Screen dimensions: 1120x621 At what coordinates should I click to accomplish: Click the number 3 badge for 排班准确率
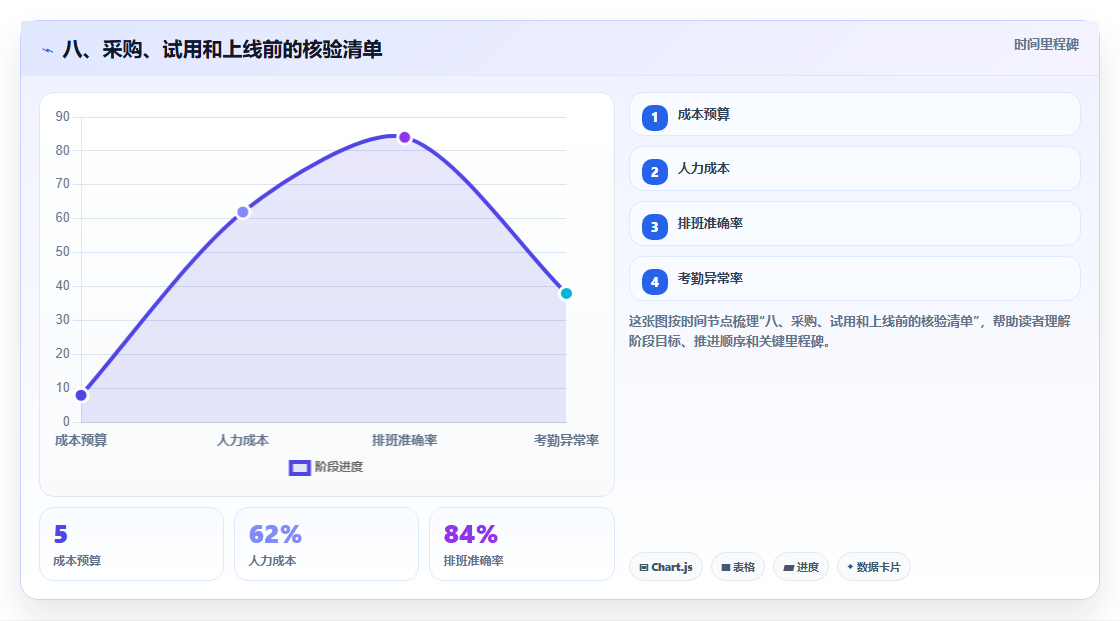pyautogui.click(x=654, y=227)
